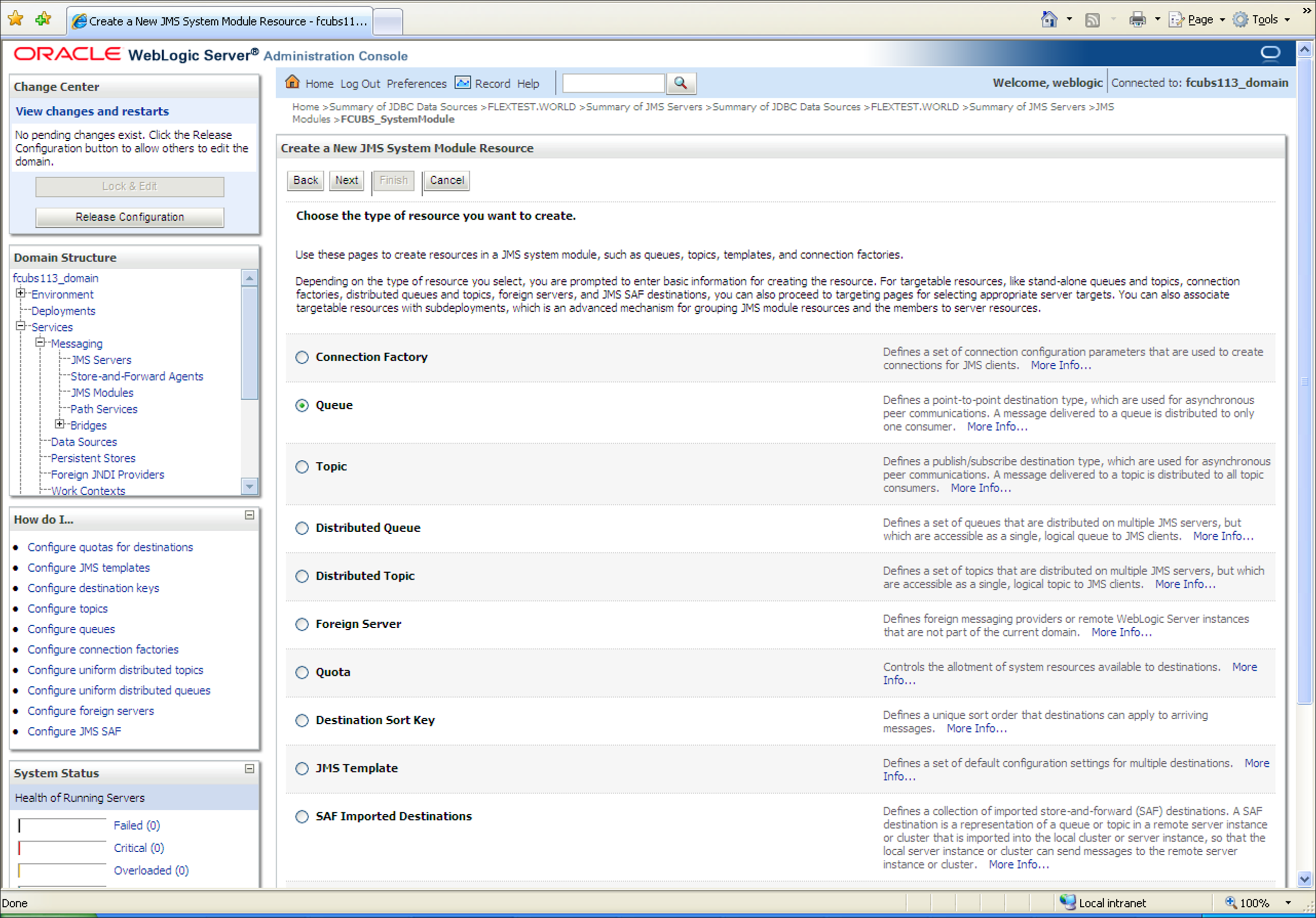Click More Info link for Queue

coord(998,426)
